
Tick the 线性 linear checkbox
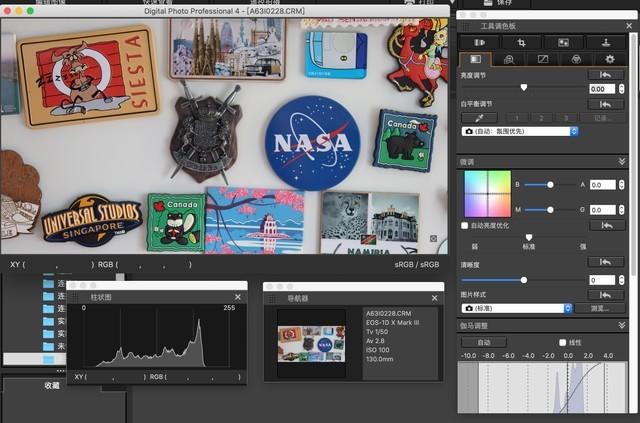coord(562,343)
